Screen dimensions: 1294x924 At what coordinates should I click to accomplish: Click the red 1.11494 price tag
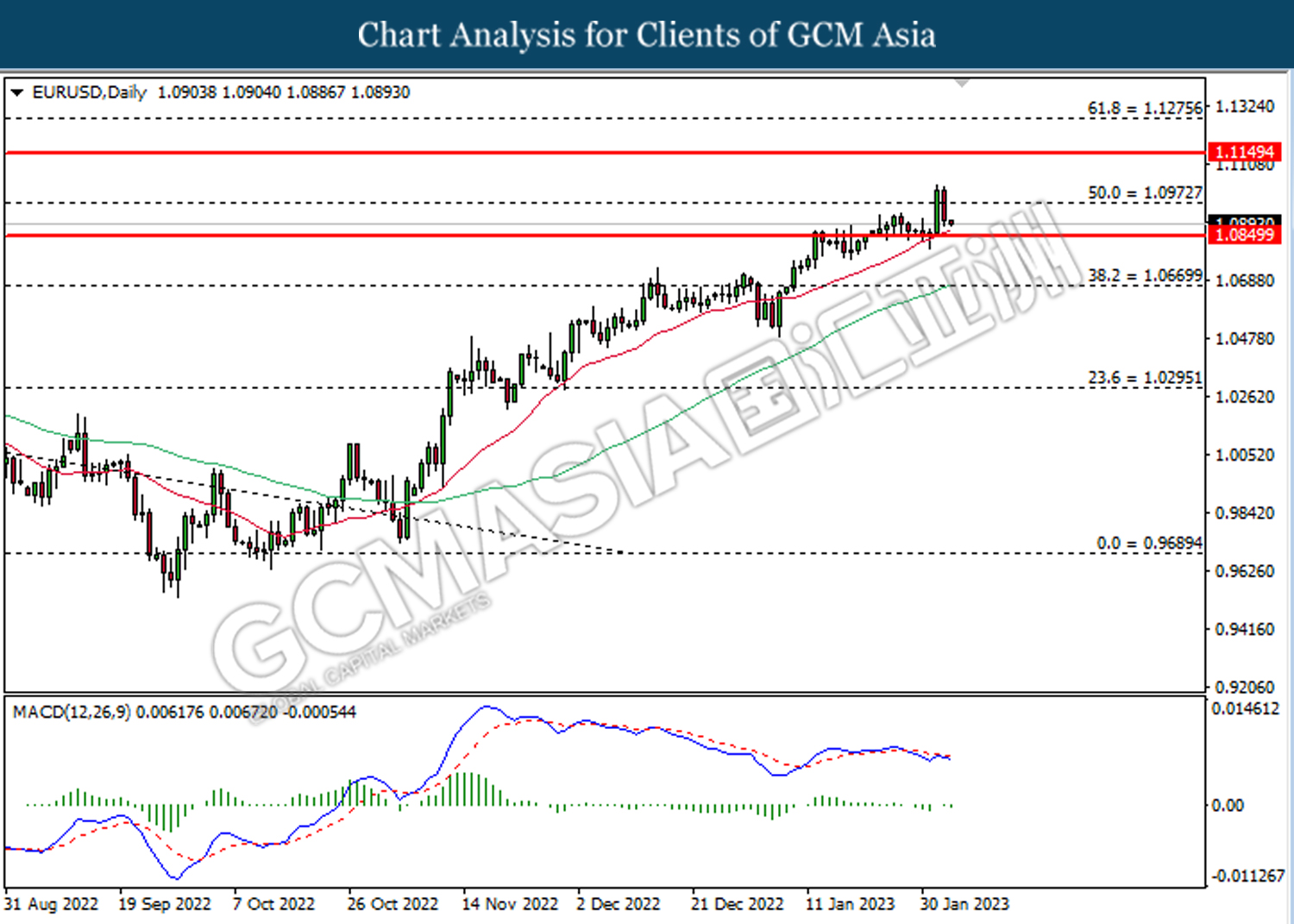tap(1244, 152)
